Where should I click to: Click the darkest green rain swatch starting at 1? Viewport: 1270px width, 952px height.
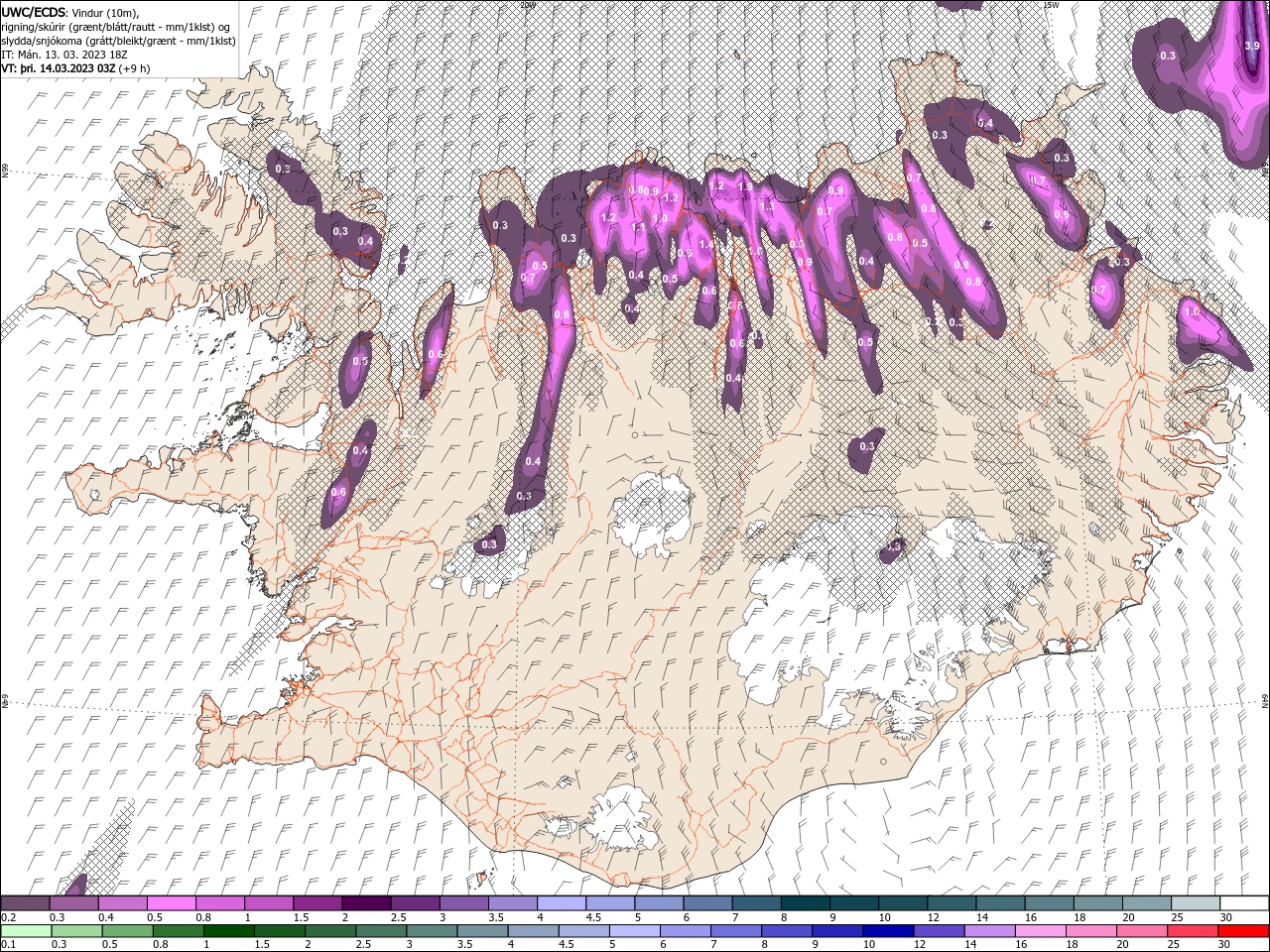(228, 931)
